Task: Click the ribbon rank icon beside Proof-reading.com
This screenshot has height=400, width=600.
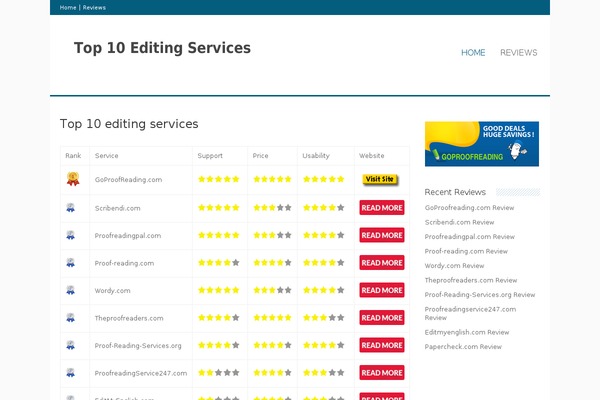Action: [70, 263]
